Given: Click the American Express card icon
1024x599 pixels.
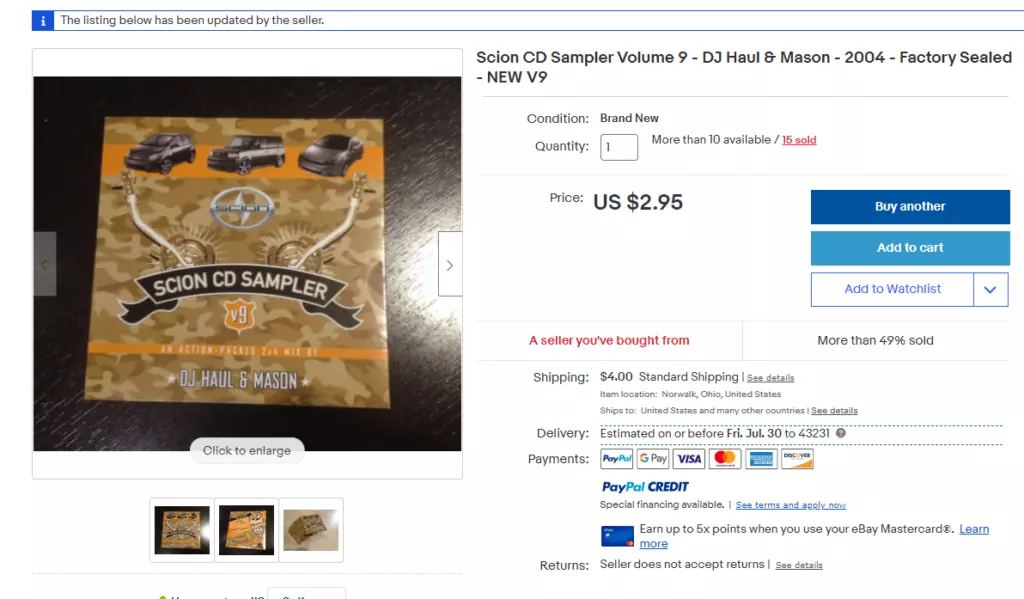Looking at the screenshot, I should click(x=761, y=459).
